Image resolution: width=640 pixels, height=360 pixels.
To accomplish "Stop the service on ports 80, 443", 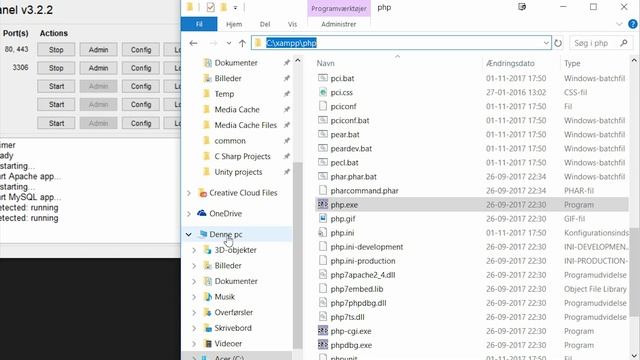I will pos(56,50).
